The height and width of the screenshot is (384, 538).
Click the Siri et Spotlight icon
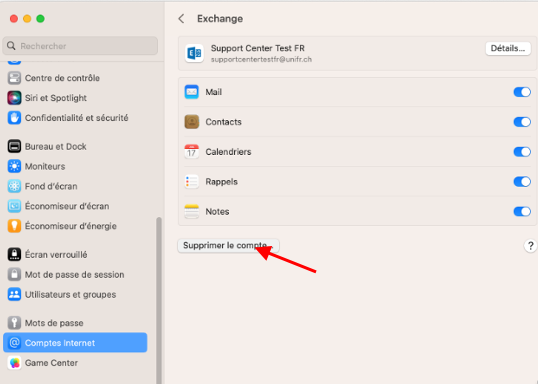tap(14, 98)
